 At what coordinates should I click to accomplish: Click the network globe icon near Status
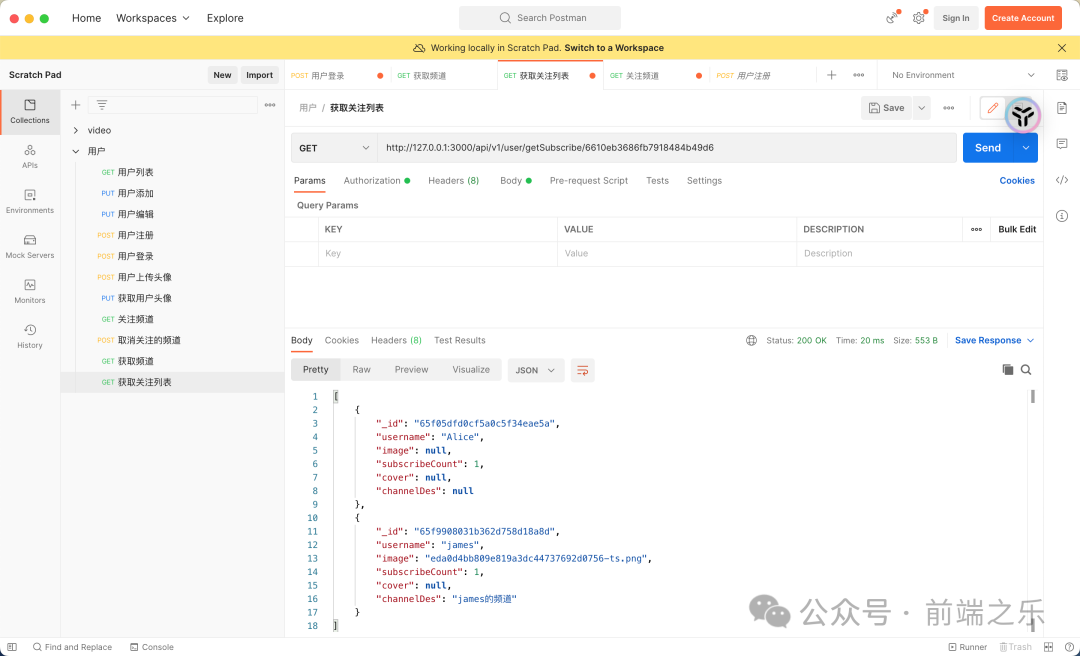pyautogui.click(x=751, y=340)
